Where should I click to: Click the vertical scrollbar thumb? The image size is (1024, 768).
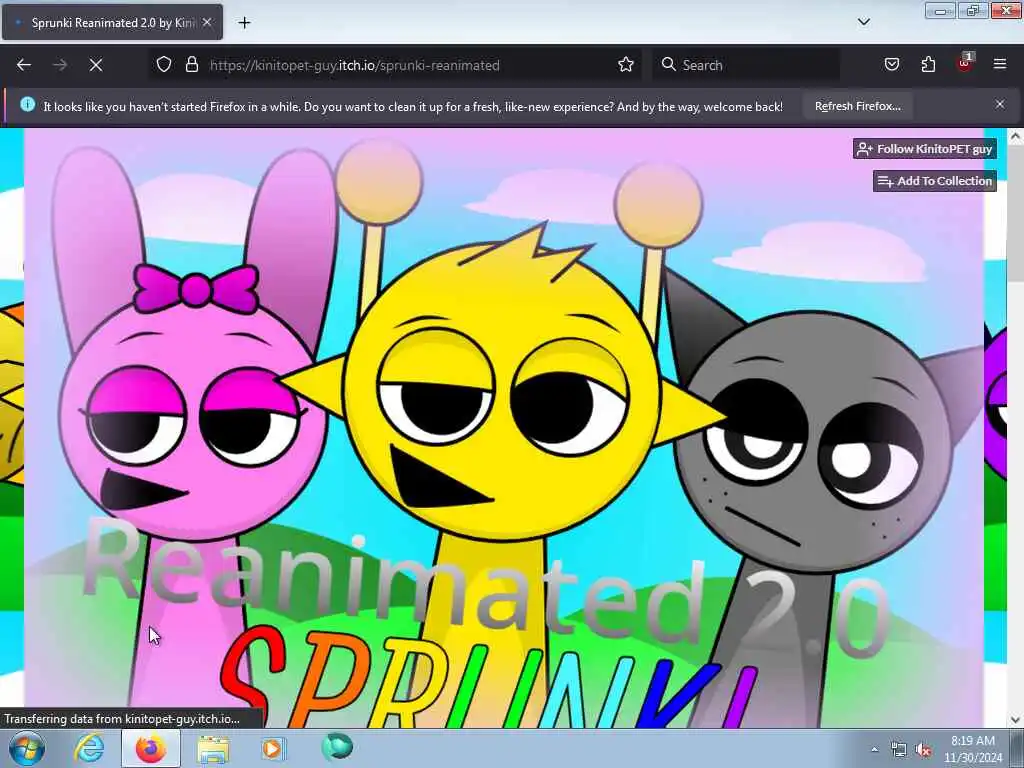pyautogui.click(x=1016, y=214)
